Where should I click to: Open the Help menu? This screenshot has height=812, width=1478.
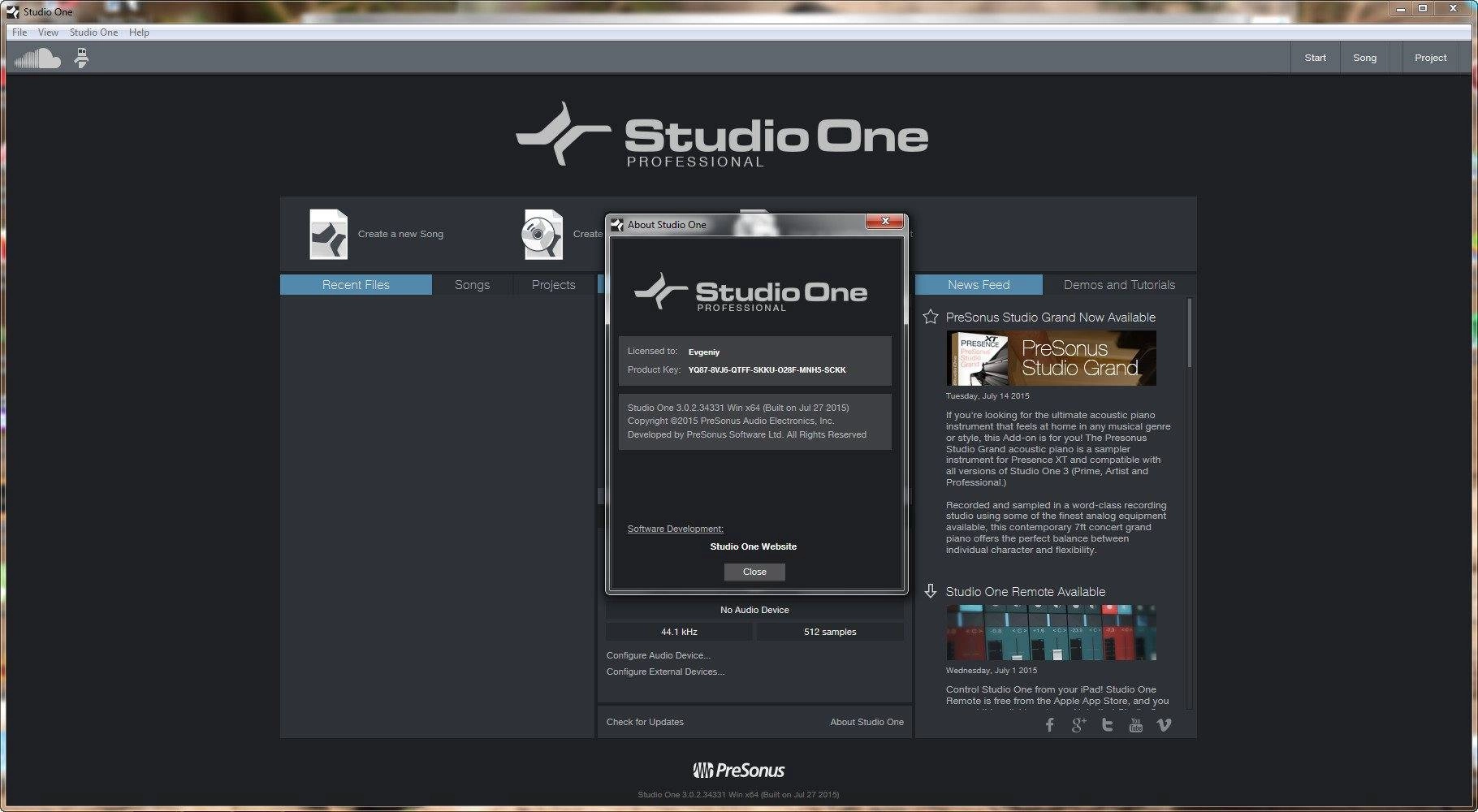click(x=139, y=32)
